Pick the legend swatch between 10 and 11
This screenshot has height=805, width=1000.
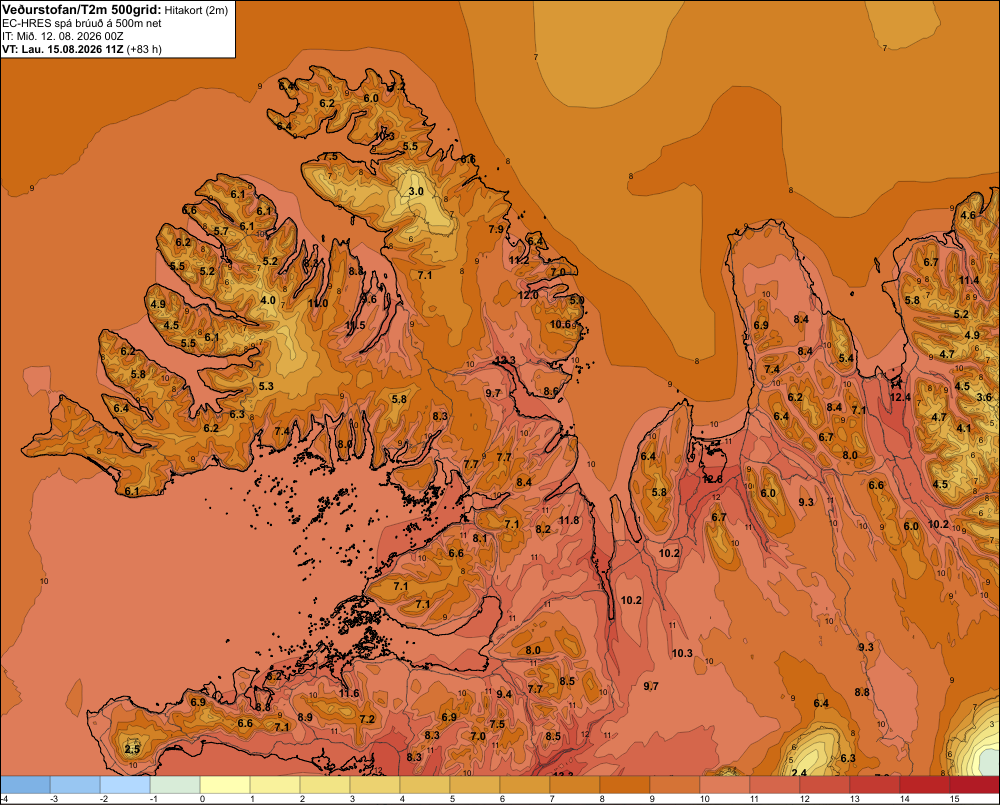724,785
